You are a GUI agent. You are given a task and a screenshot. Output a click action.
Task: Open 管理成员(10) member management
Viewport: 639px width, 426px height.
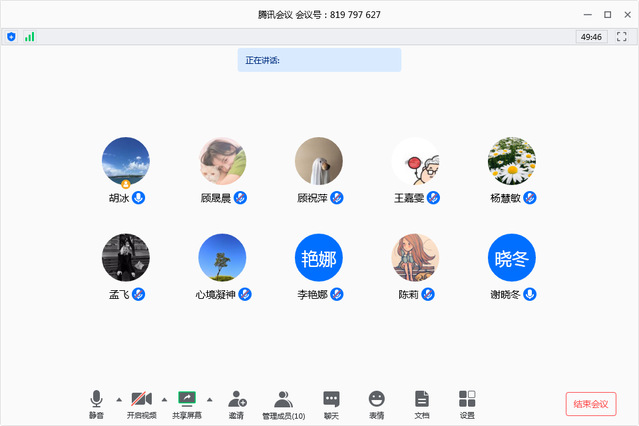pyautogui.click(x=283, y=399)
